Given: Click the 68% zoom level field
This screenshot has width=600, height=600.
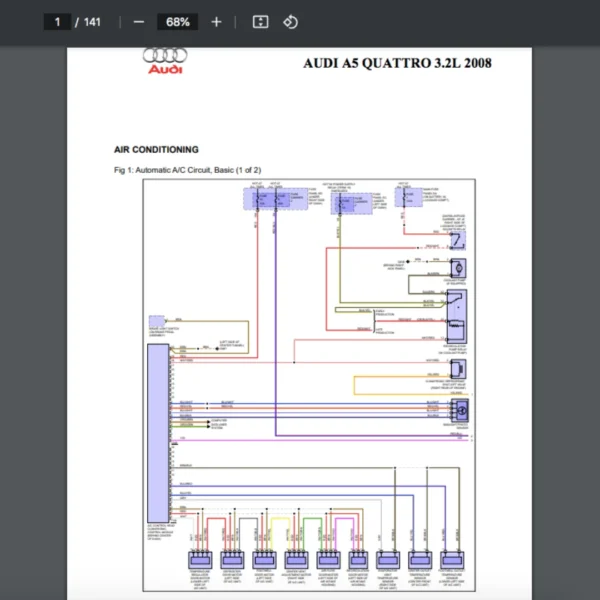Looking at the screenshot, I should (178, 22).
